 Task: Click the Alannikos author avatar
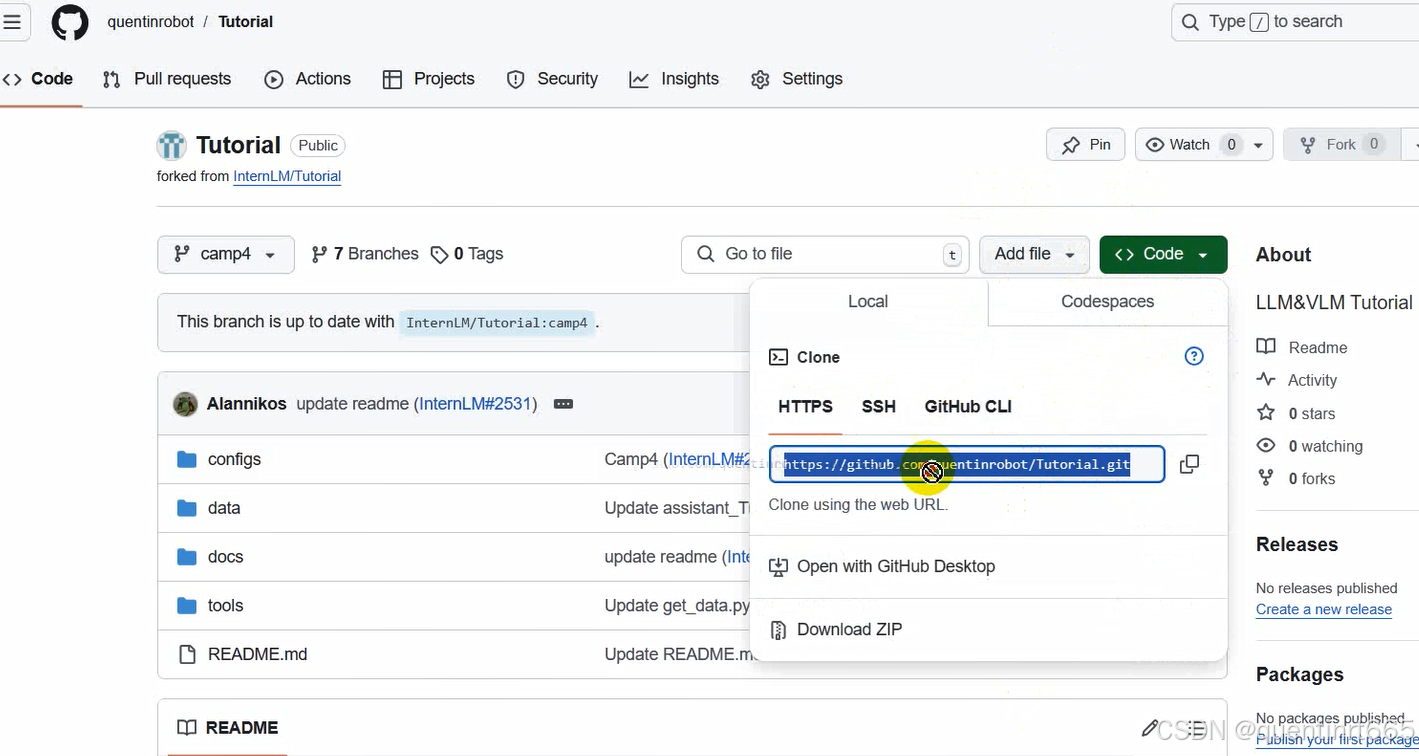point(185,404)
